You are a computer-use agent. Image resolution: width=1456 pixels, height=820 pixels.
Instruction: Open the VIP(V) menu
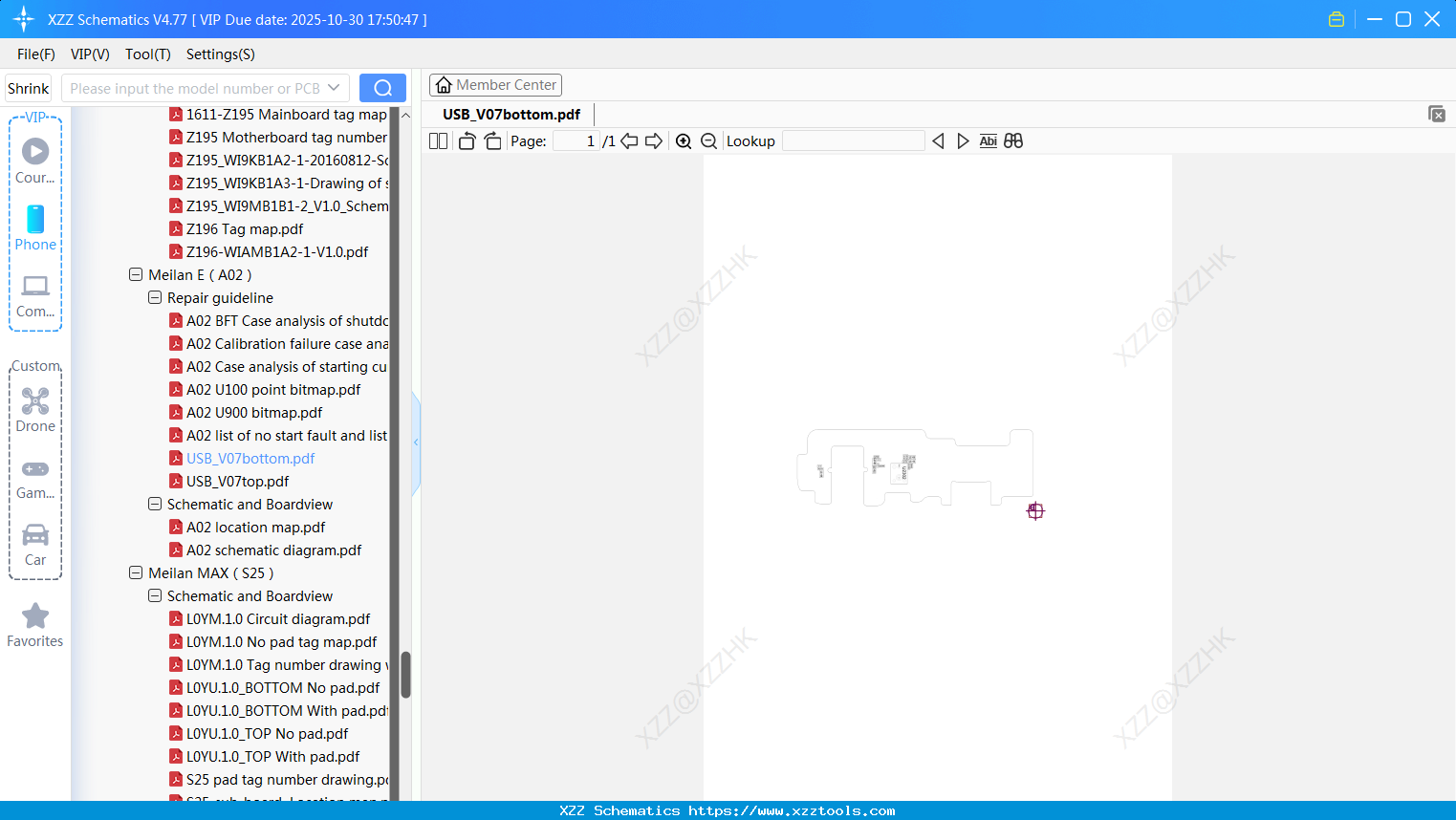point(90,54)
